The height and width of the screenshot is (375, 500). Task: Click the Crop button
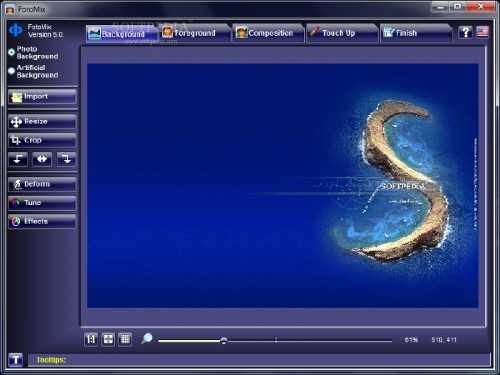[42, 140]
